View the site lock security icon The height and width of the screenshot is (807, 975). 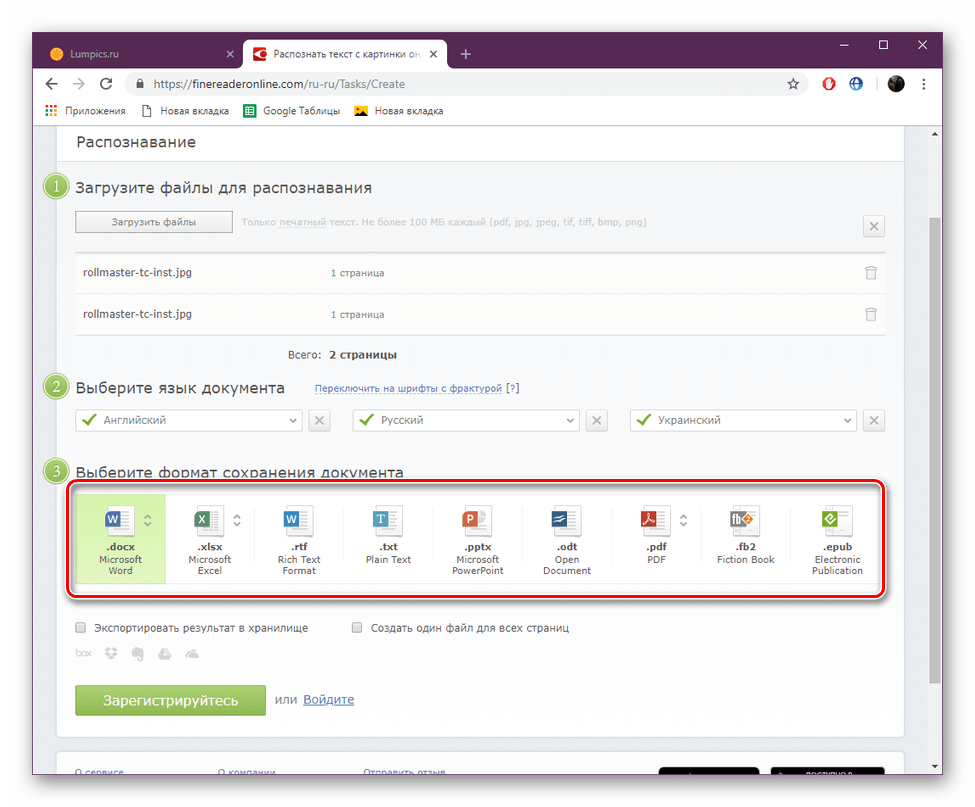pos(140,84)
